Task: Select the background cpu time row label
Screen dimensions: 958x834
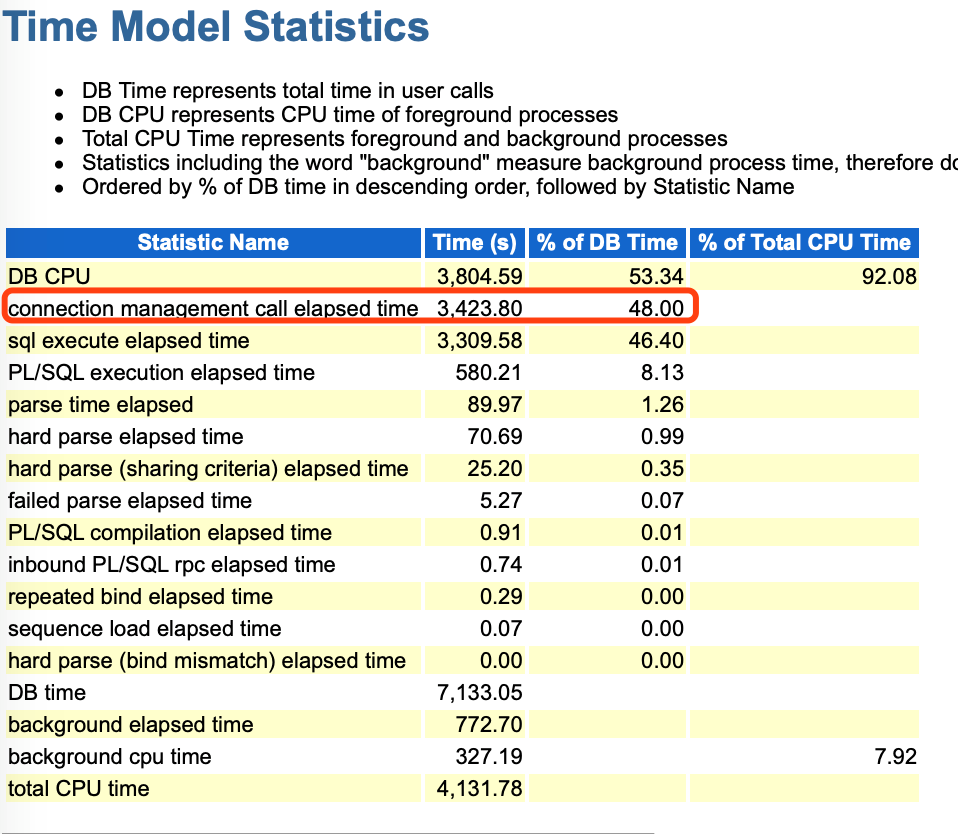Action: point(109,757)
